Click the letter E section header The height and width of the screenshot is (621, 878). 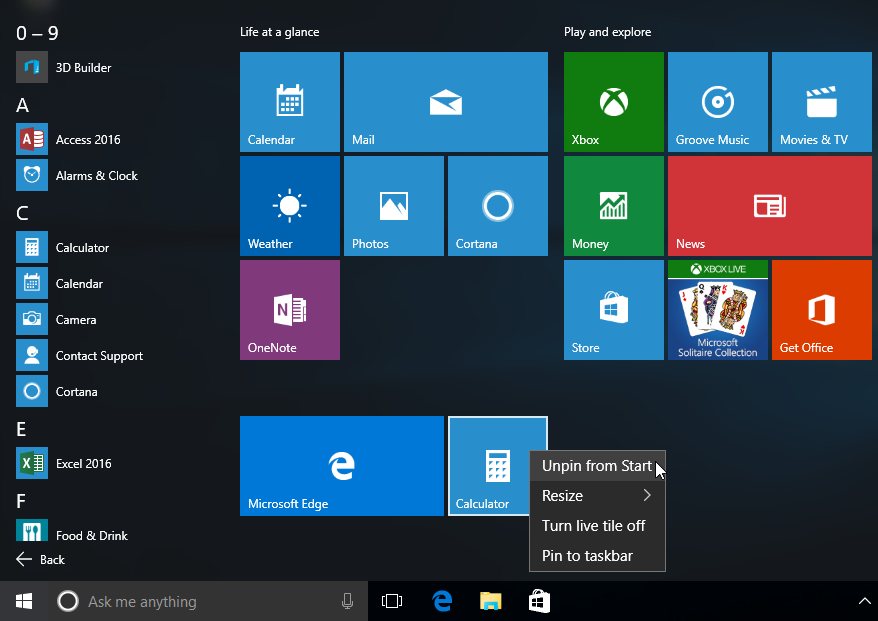(x=21, y=429)
